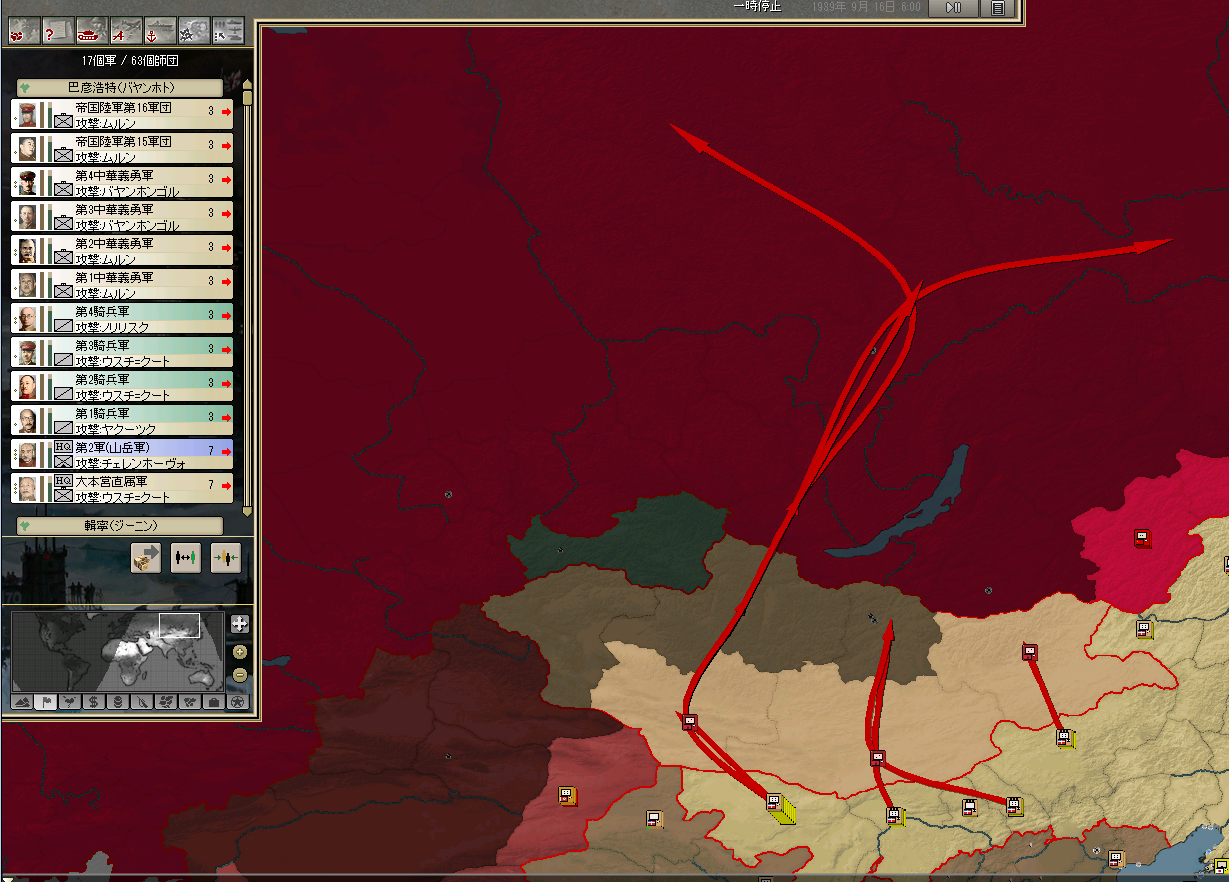Click infantry symbol on 第3中華義勇軍 row
The image size is (1229, 882).
(x=63, y=223)
